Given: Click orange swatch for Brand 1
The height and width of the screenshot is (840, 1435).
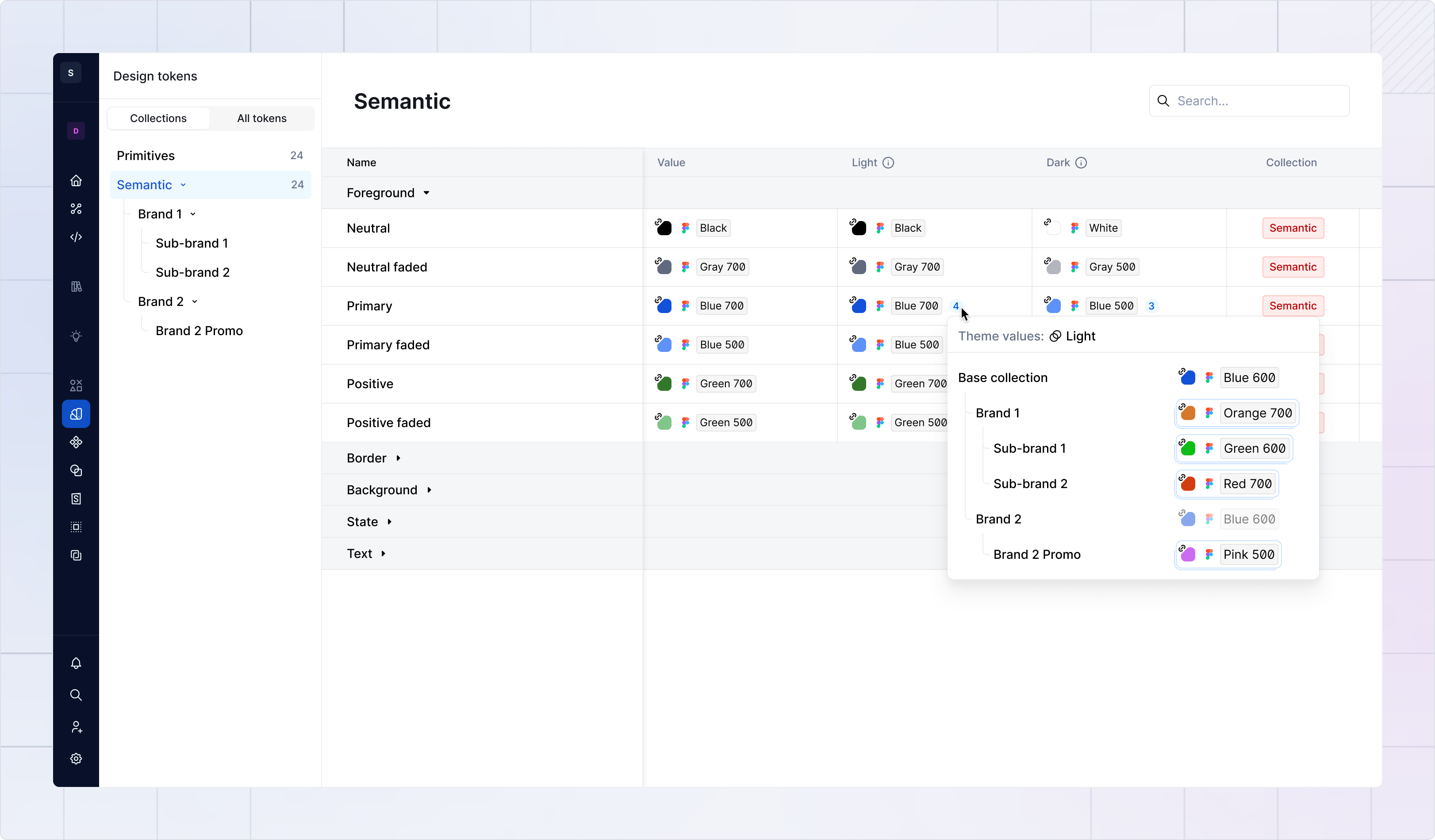Looking at the screenshot, I should (x=1187, y=412).
